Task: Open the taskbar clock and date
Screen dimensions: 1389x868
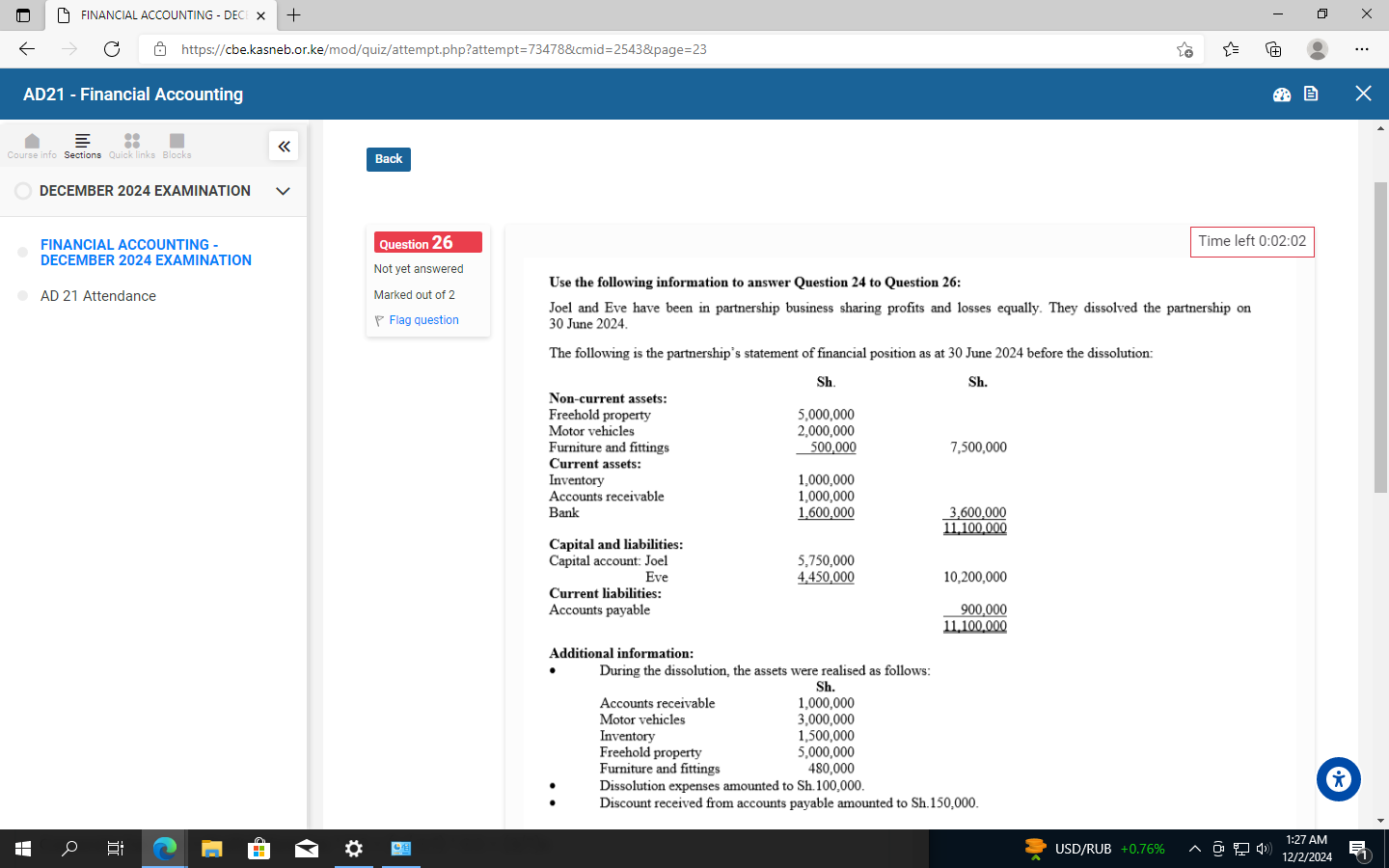Action: tap(1306, 849)
